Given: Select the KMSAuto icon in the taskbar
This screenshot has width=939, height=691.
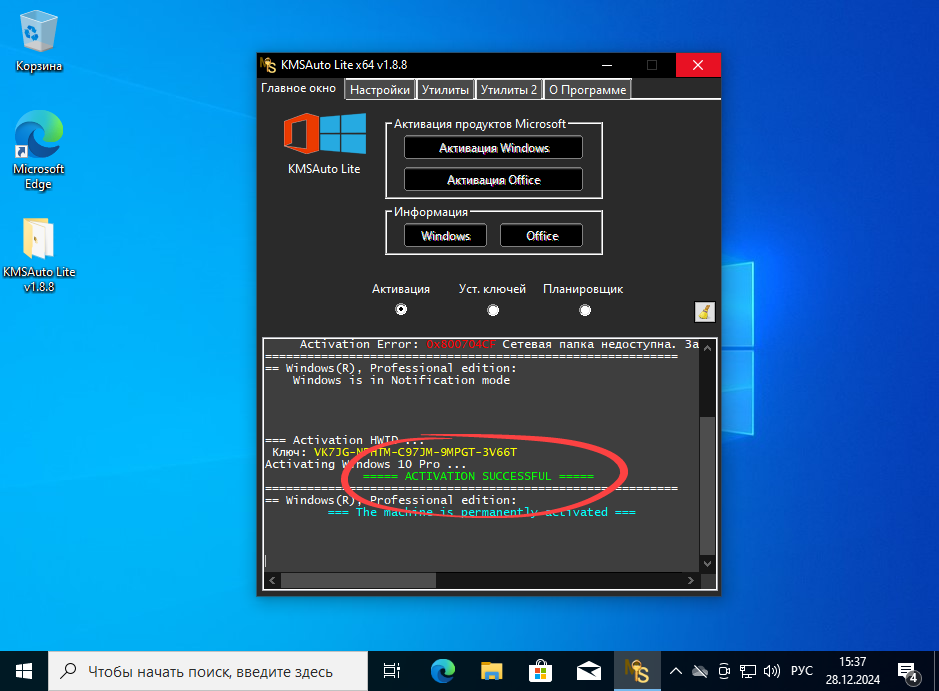Looking at the screenshot, I should click(637, 670).
